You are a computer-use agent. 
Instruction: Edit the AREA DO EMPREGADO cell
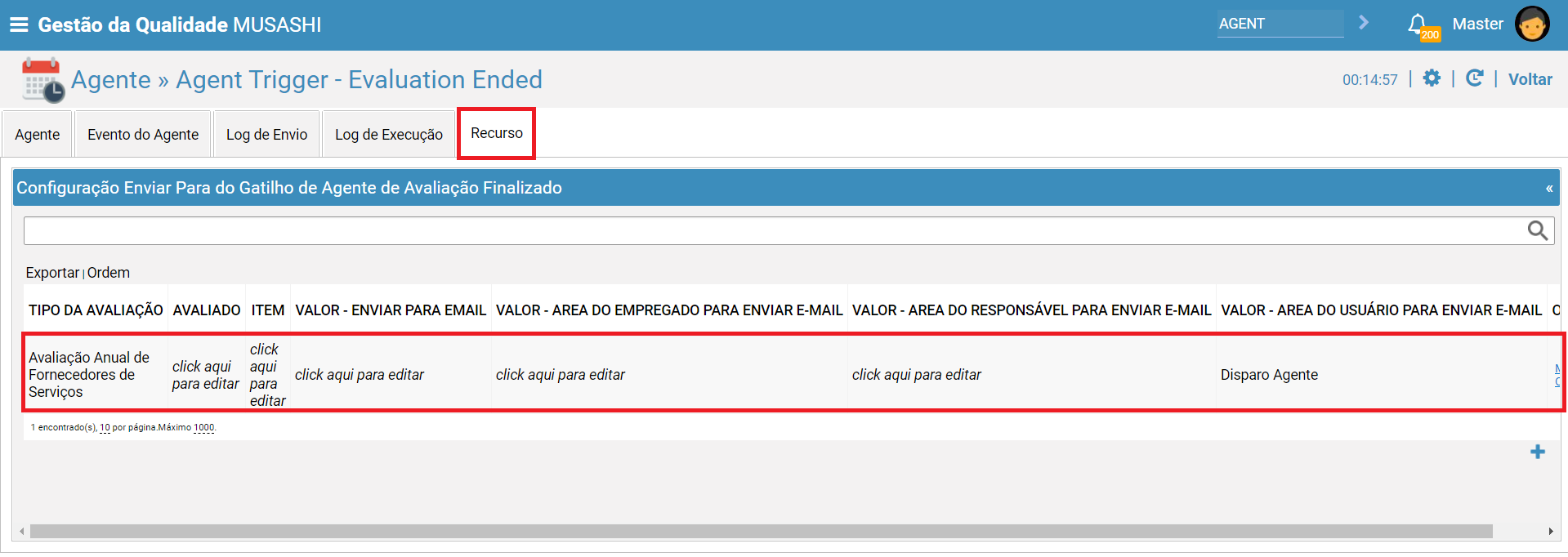(x=561, y=375)
